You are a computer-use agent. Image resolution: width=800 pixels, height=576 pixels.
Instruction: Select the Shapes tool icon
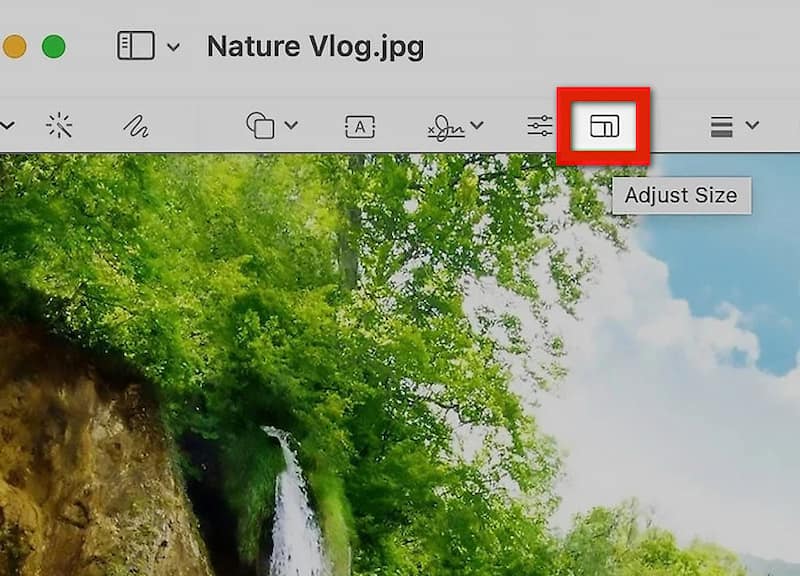pos(260,125)
